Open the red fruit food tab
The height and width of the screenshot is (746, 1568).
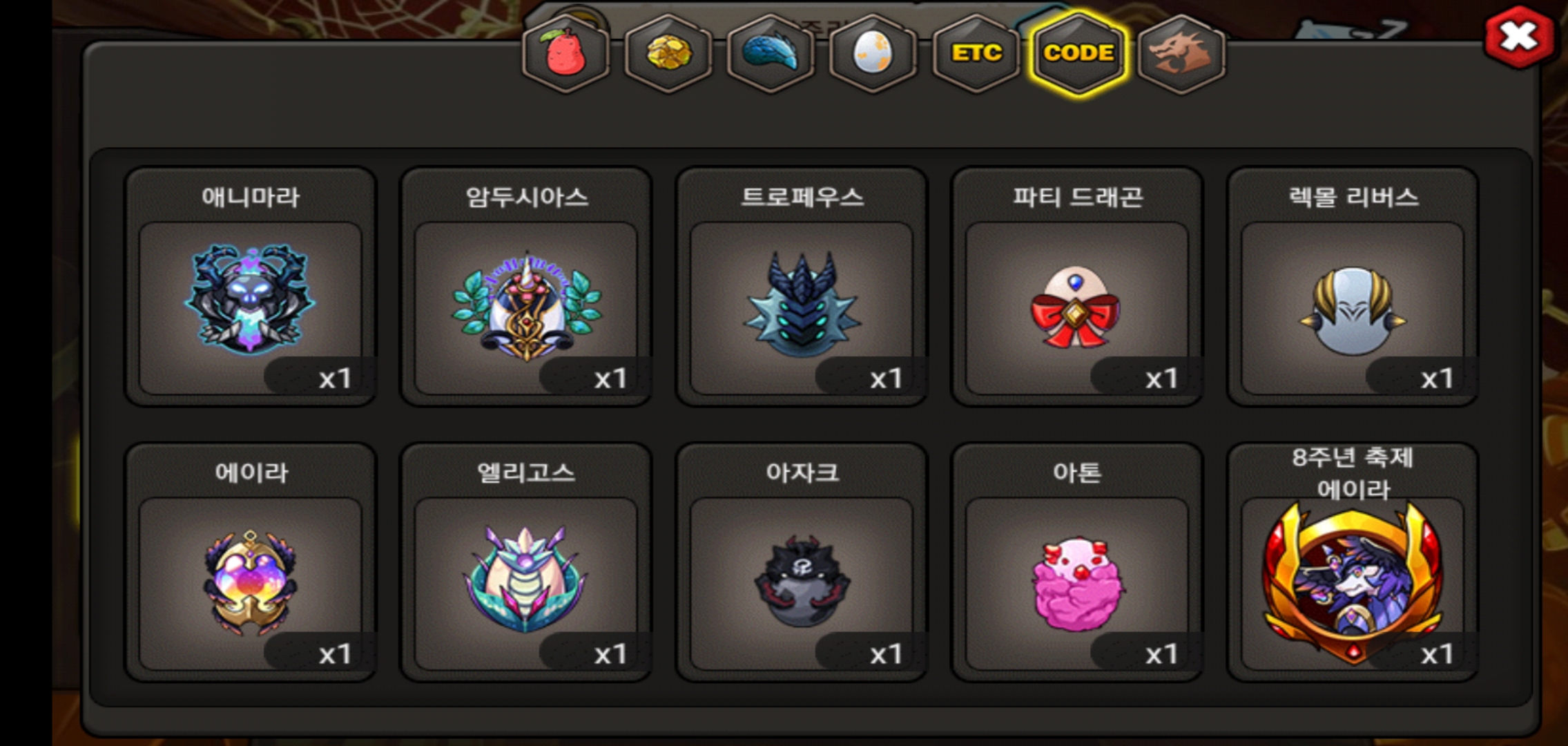tap(566, 54)
